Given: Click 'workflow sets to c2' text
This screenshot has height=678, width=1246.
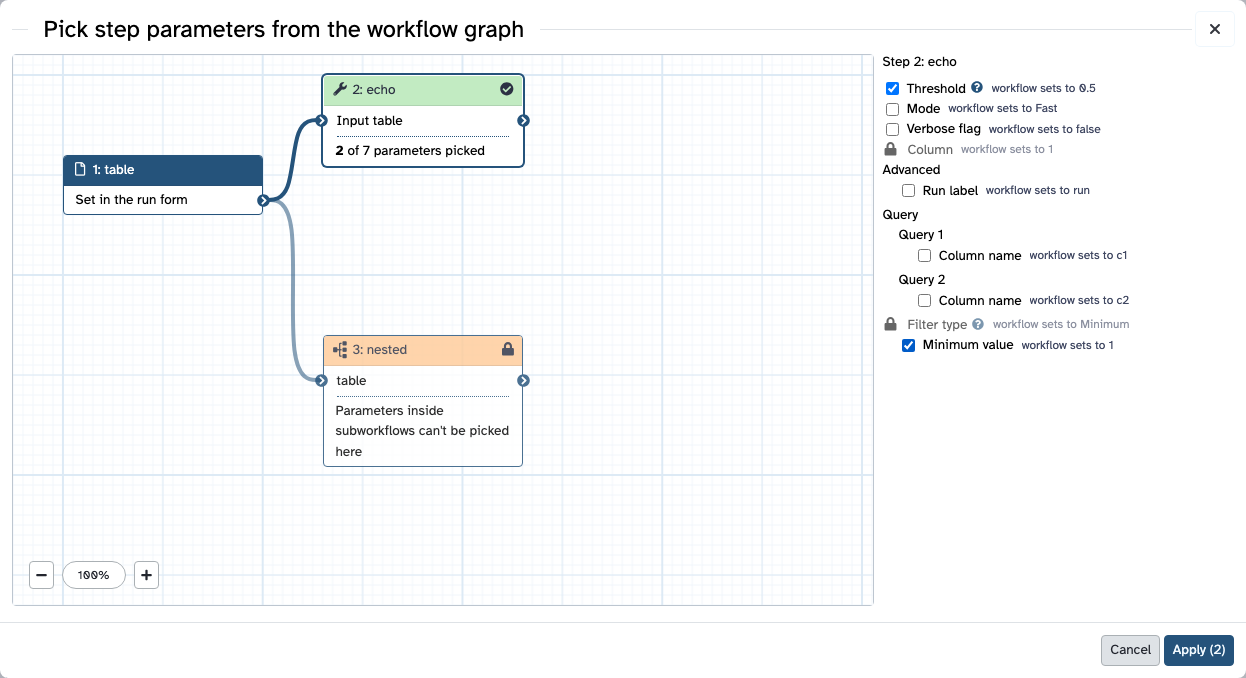Looking at the screenshot, I should click(1079, 300).
